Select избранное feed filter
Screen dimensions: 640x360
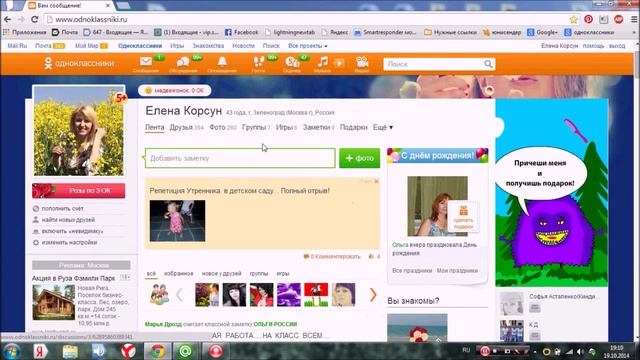tap(178, 273)
